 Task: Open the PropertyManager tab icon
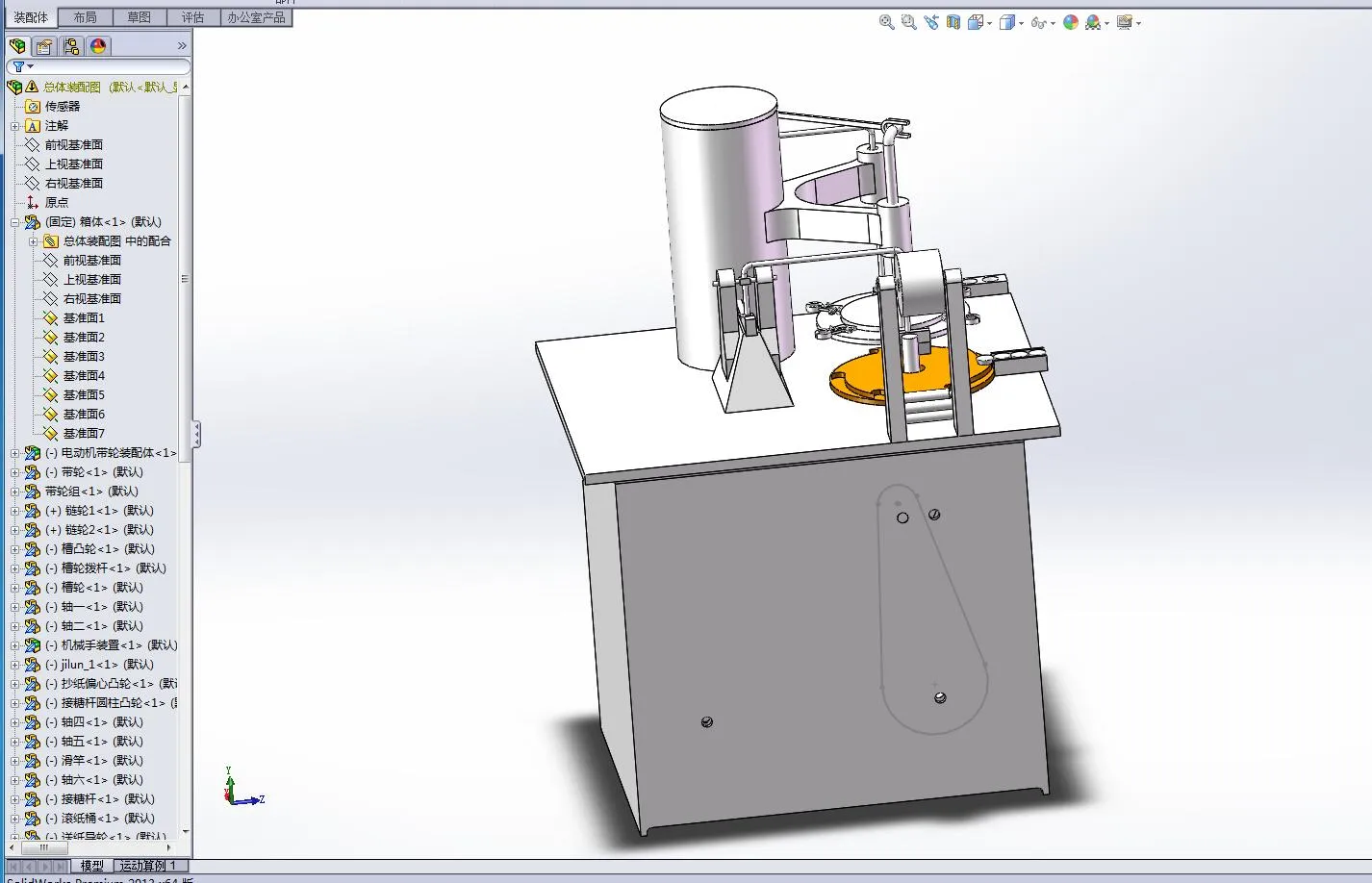pyautogui.click(x=44, y=46)
